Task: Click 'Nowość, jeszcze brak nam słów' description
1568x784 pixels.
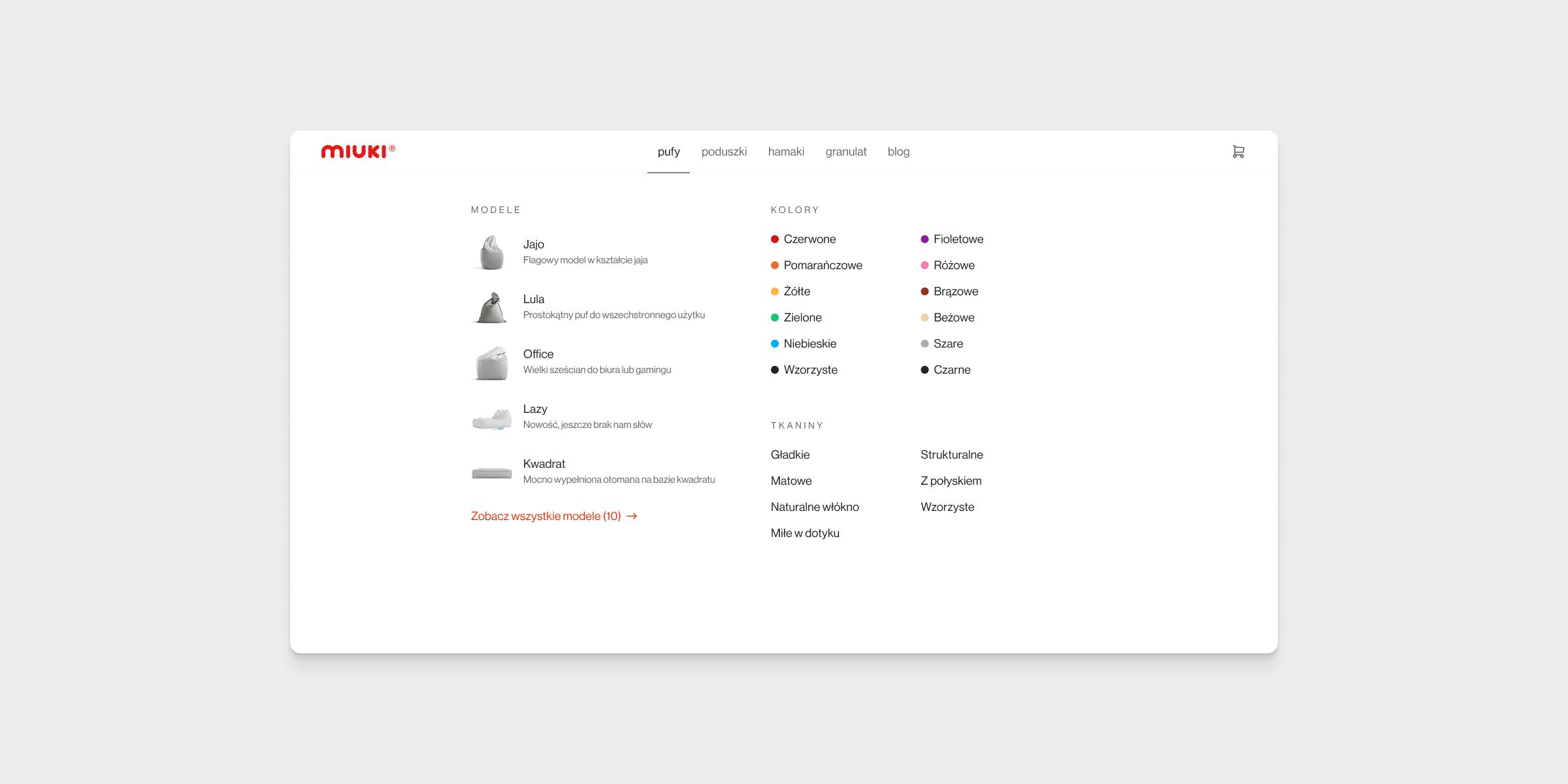Action: (587, 425)
